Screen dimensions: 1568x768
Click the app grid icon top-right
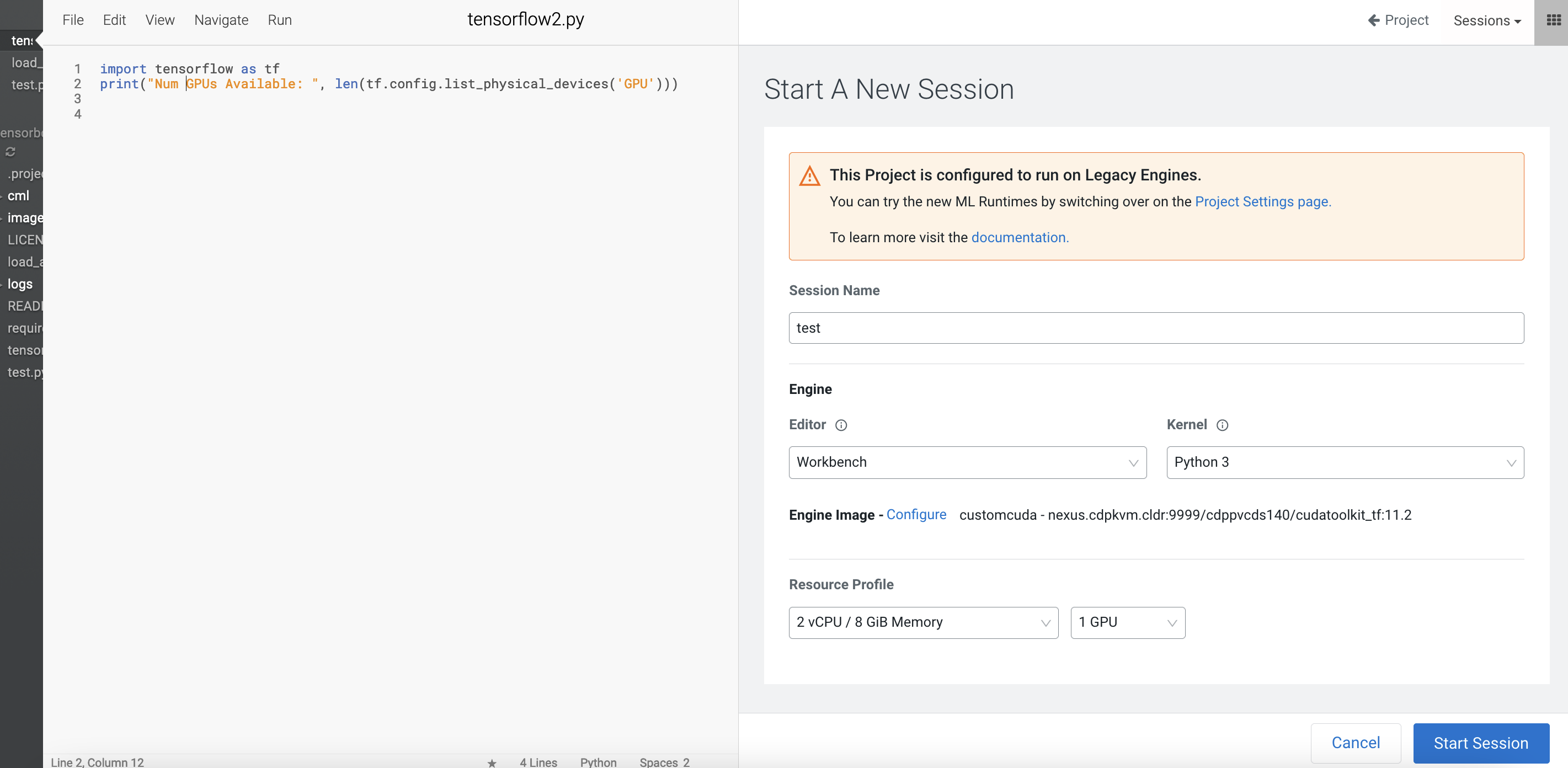click(1553, 21)
